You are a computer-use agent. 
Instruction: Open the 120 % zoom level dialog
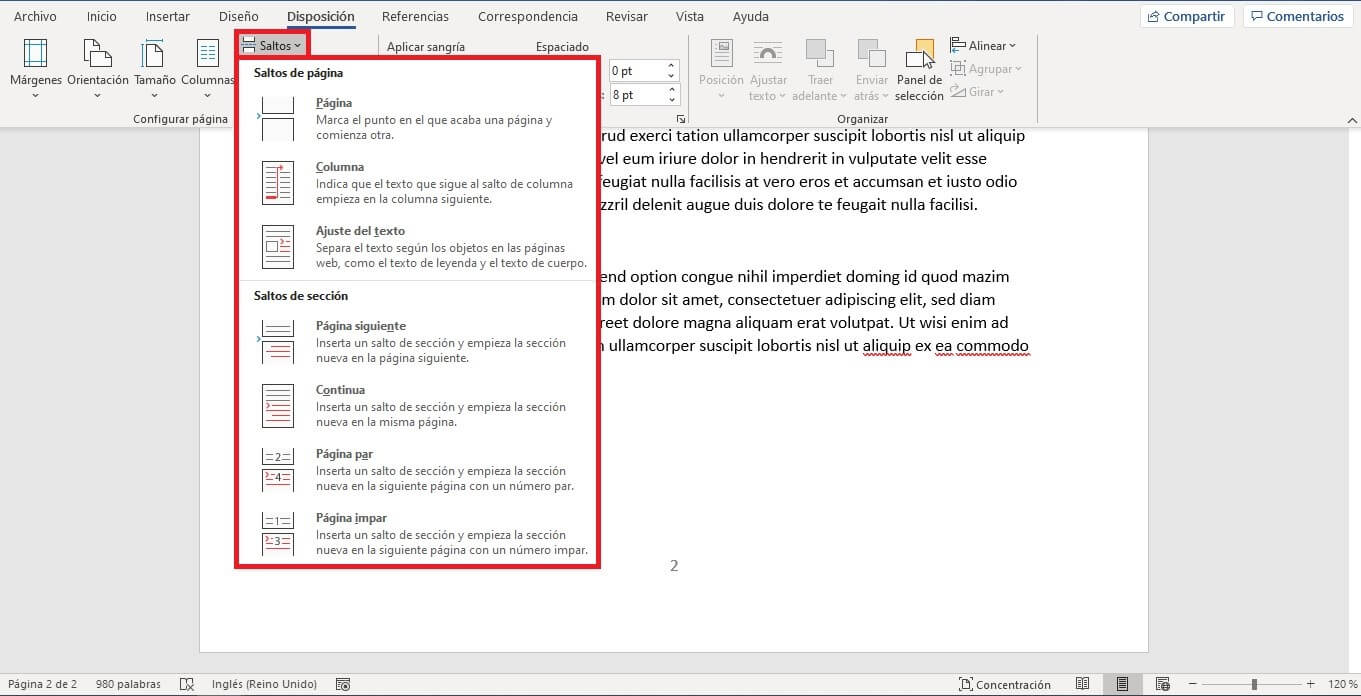[1341, 684]
